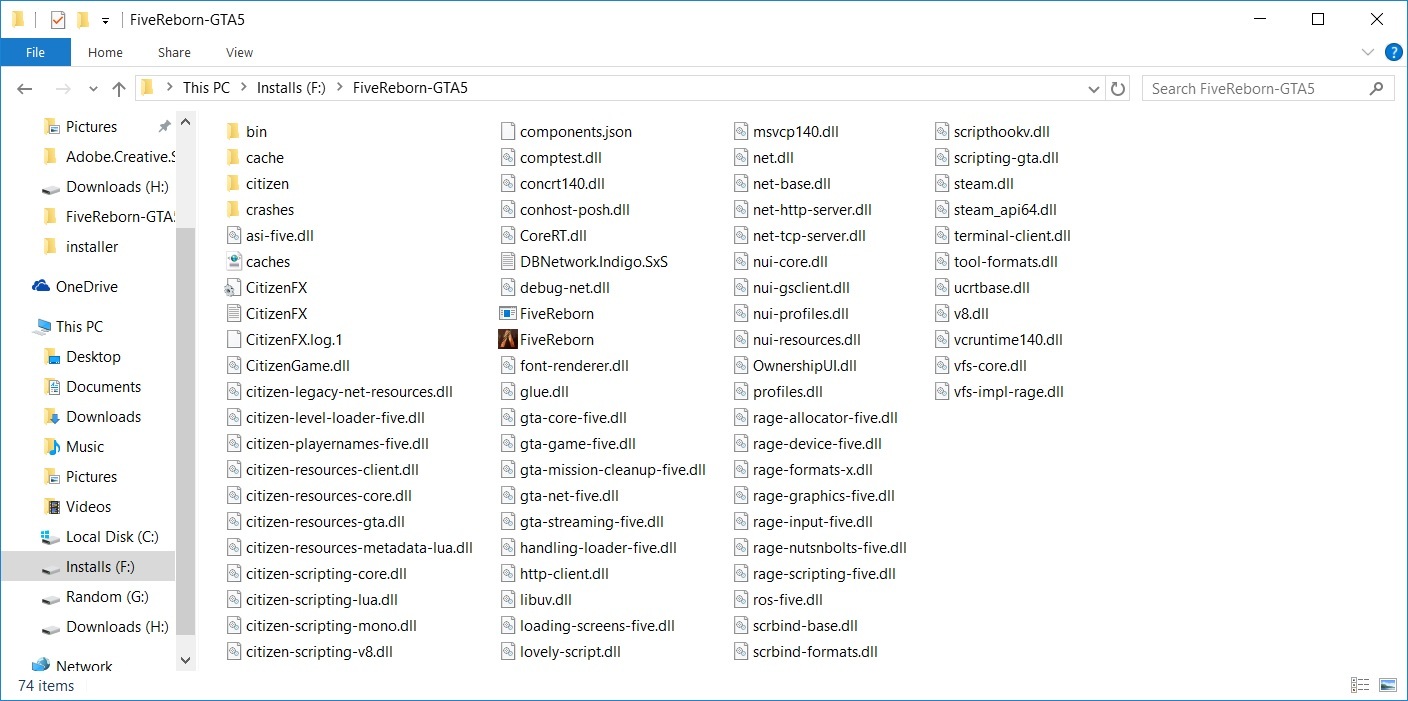Open Music in the navigation pane
Image resolution: width=1408 pixels, height=701 pixels.
(85, 446)
